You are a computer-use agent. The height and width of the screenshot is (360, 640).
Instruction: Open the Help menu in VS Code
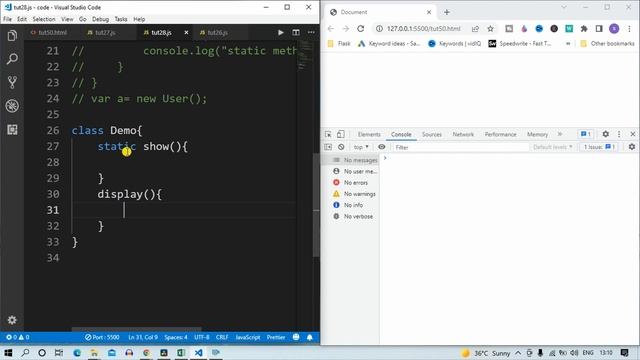tap(139, 19)
